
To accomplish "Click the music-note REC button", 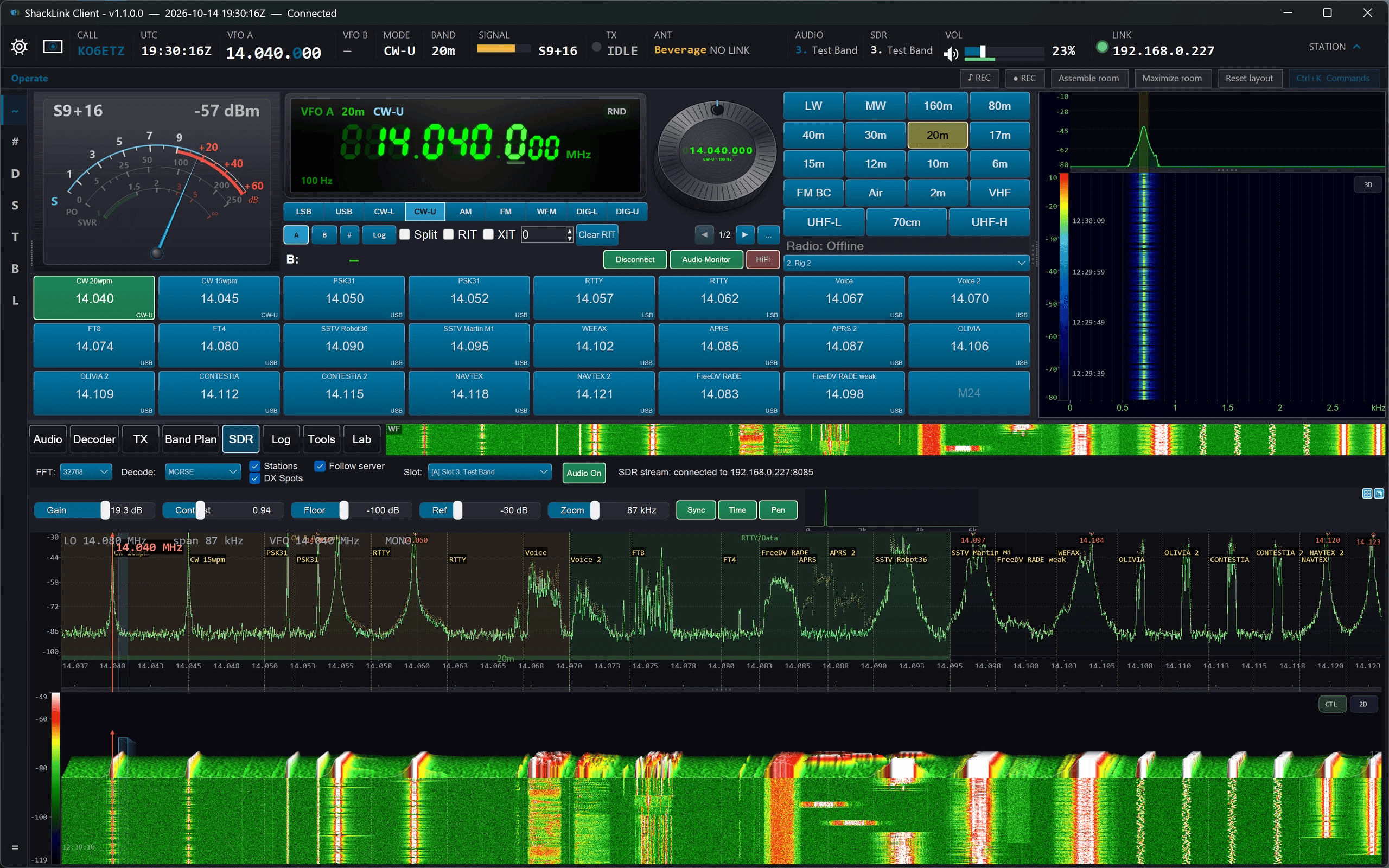I will 979,78.
